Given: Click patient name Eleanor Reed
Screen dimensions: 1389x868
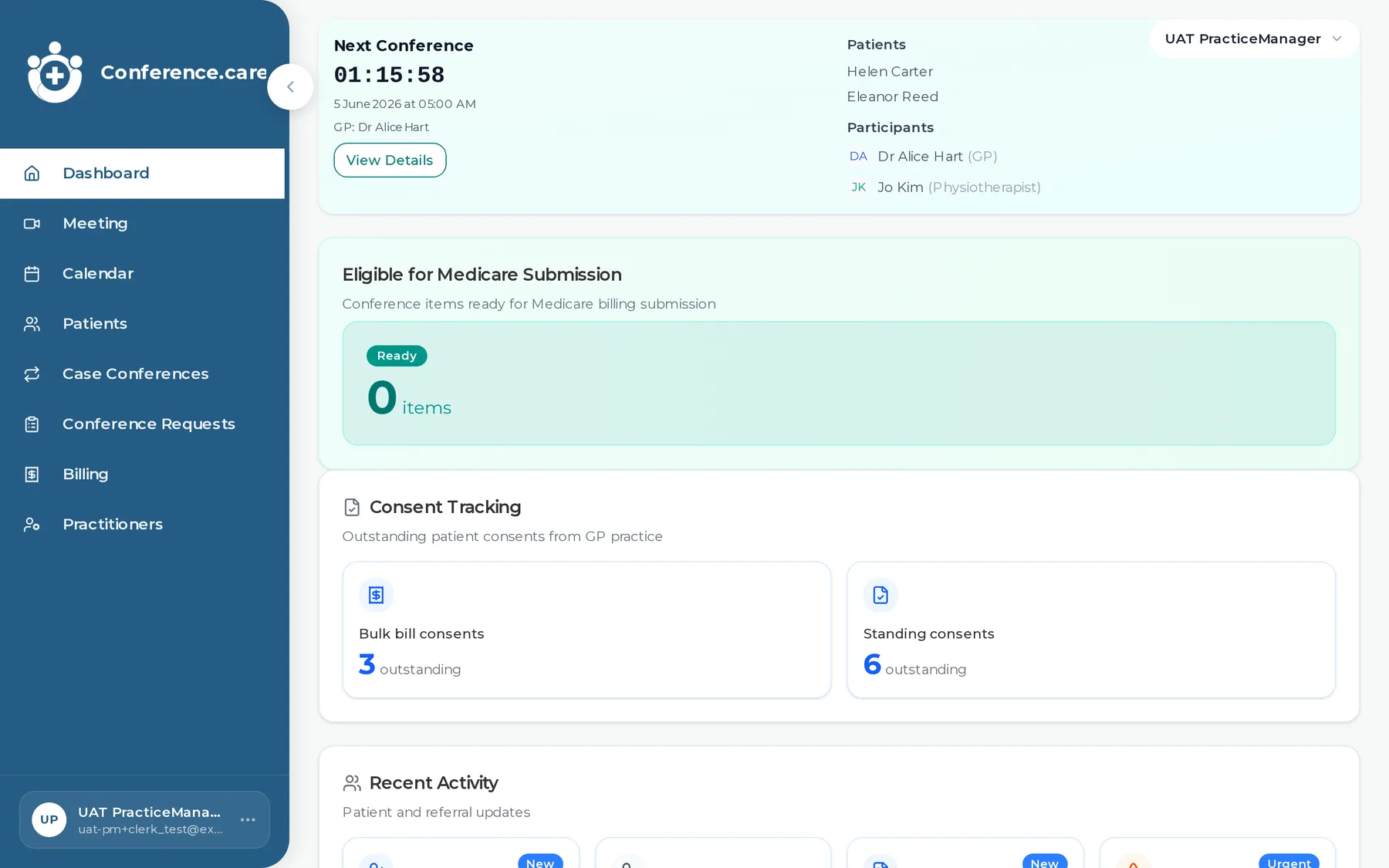Looking at the screenshot, I should click(x=893, y=97).
